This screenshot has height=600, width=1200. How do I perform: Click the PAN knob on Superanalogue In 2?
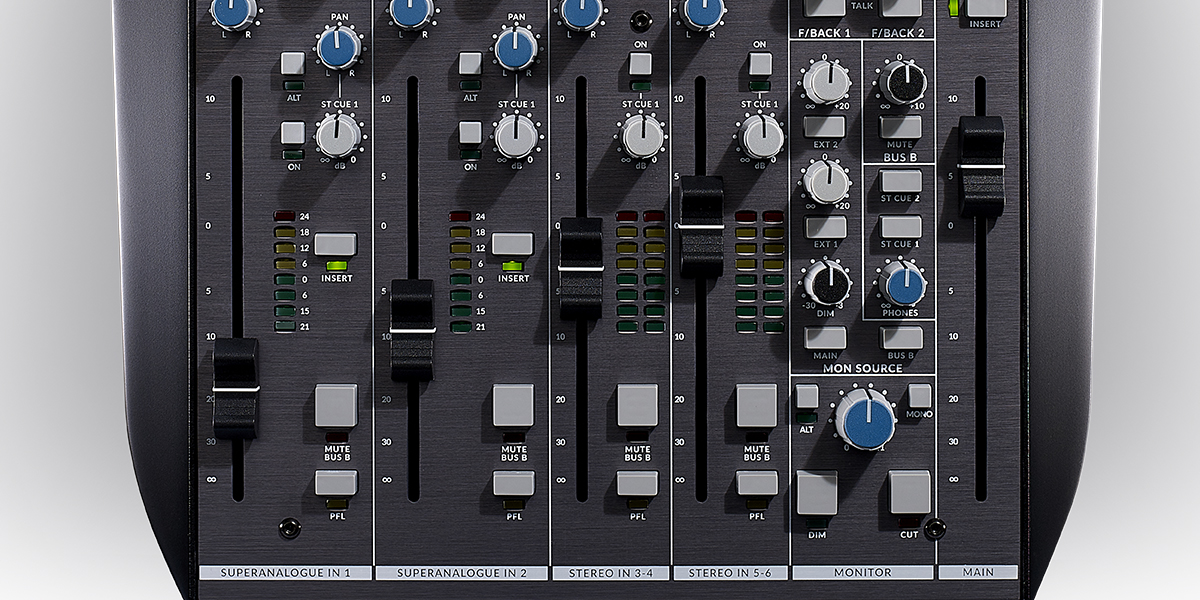tap(516, 47)
